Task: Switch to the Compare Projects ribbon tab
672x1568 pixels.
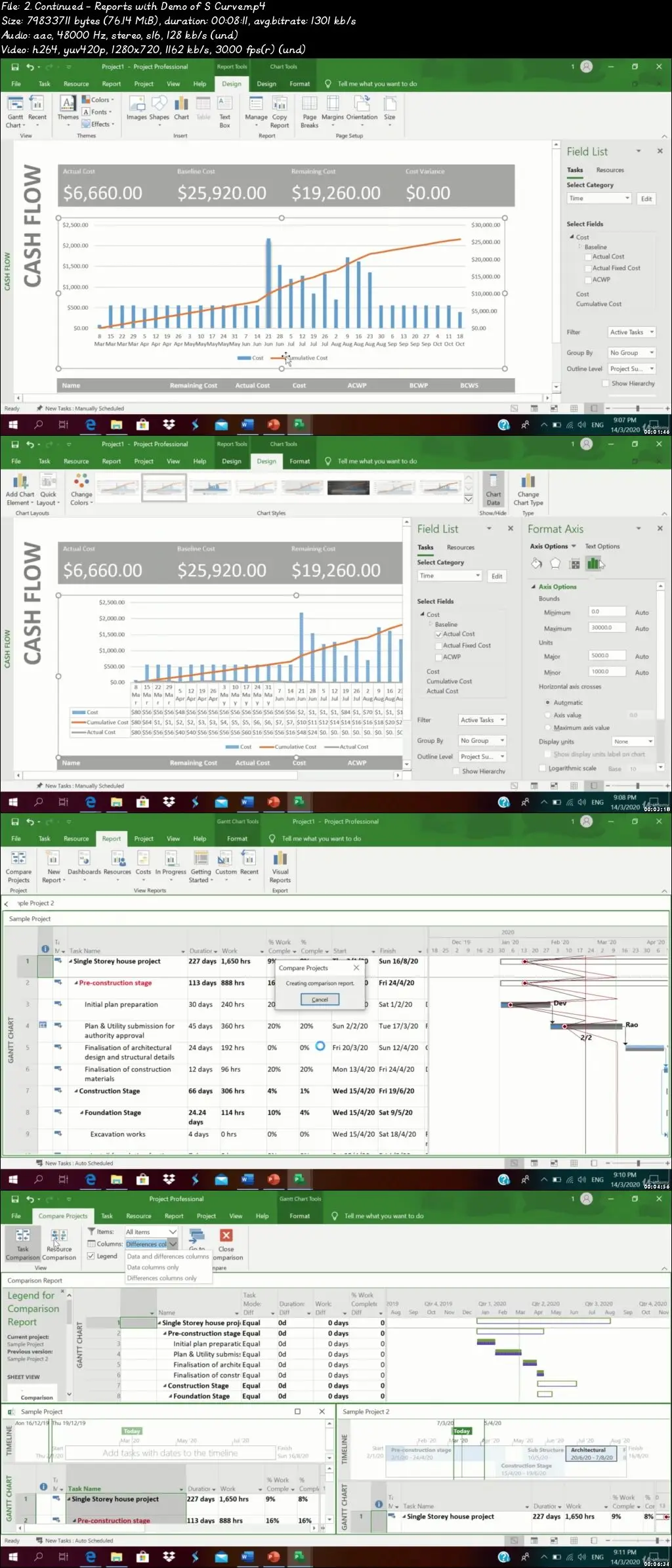Action: click(x=62, y=1216)
